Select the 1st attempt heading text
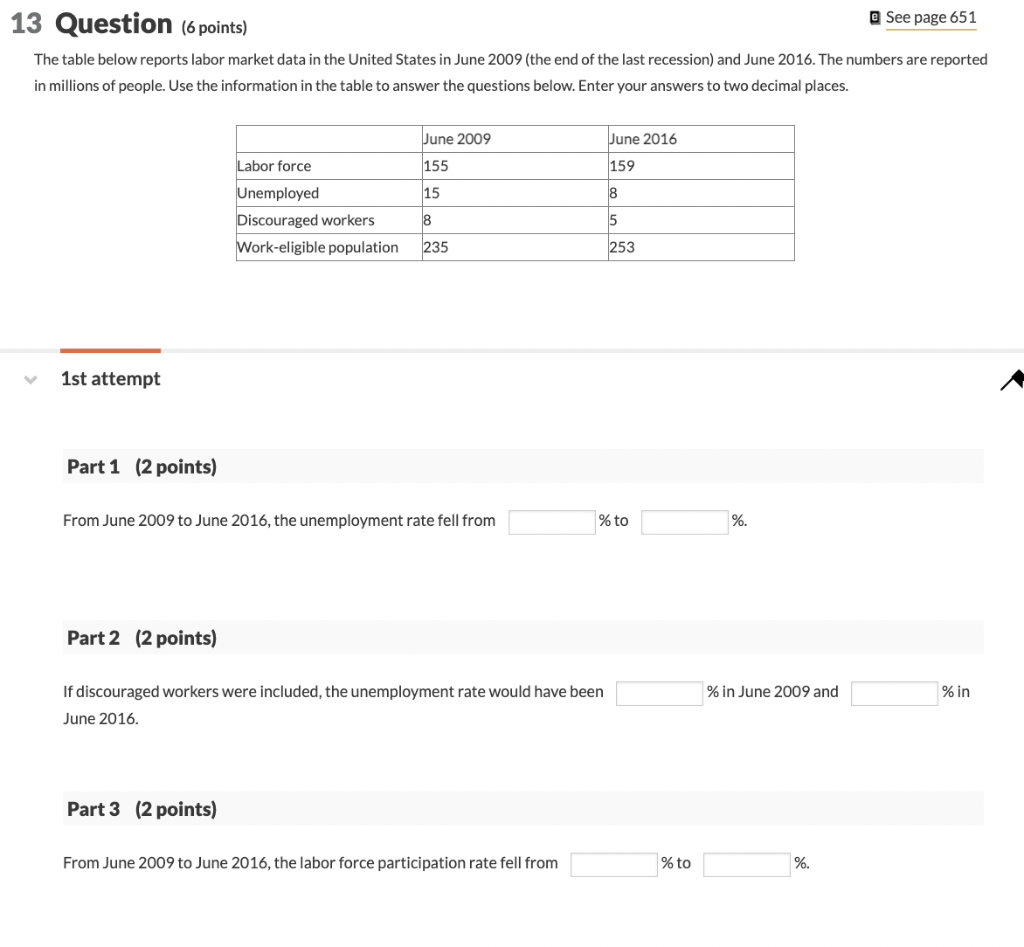 (x=110, y=378)
